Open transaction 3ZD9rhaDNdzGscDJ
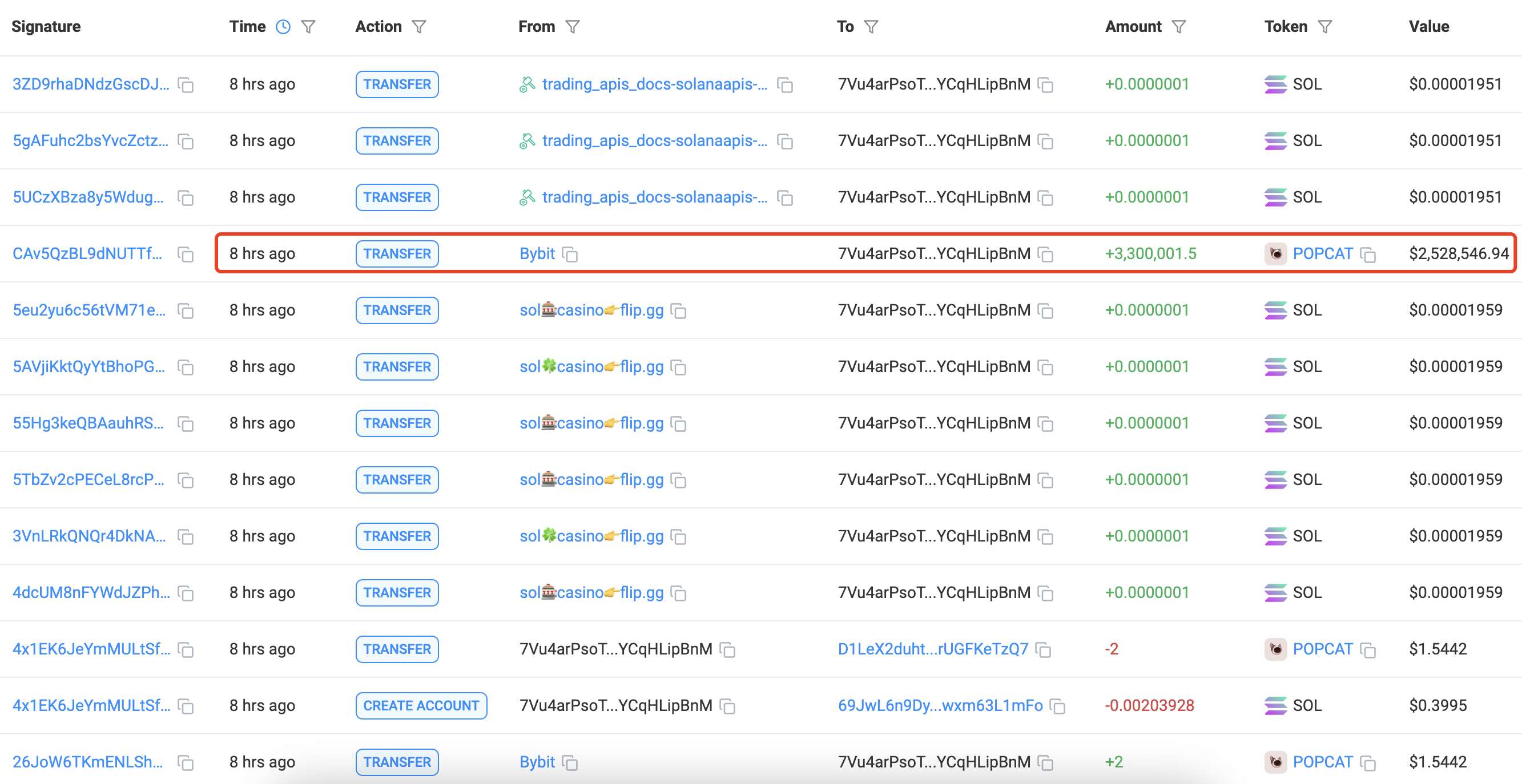 coord(91,84)
